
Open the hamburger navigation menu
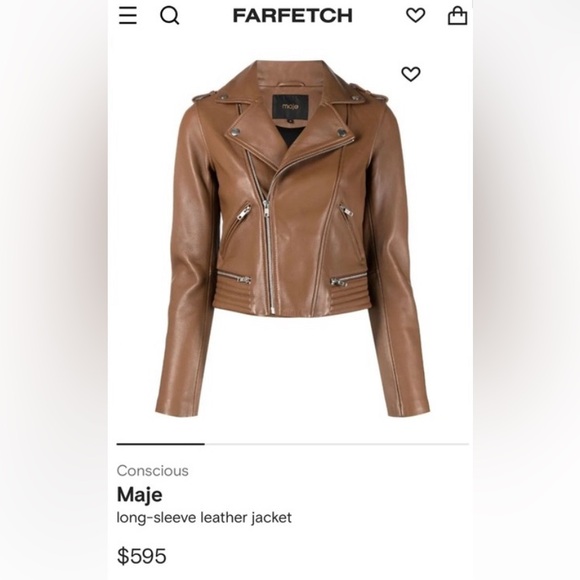(128, 16)
